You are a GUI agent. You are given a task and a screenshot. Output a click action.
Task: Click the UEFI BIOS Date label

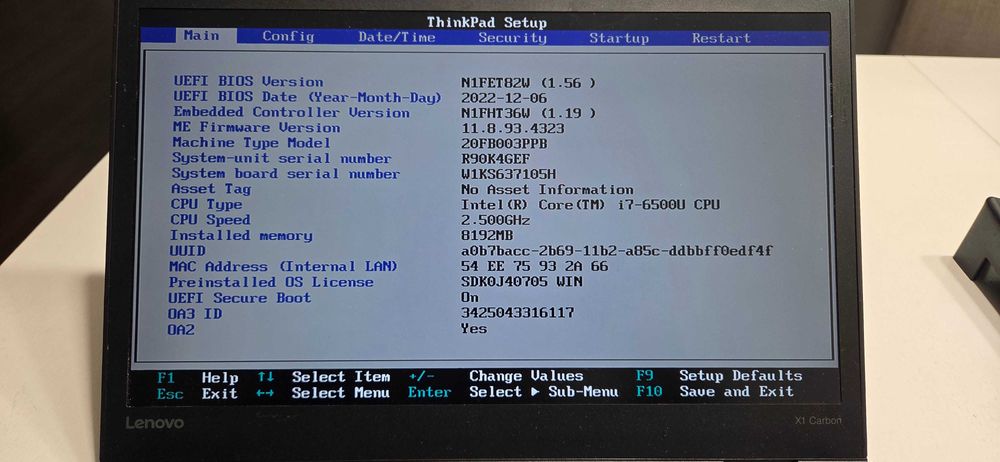point(307,98)
